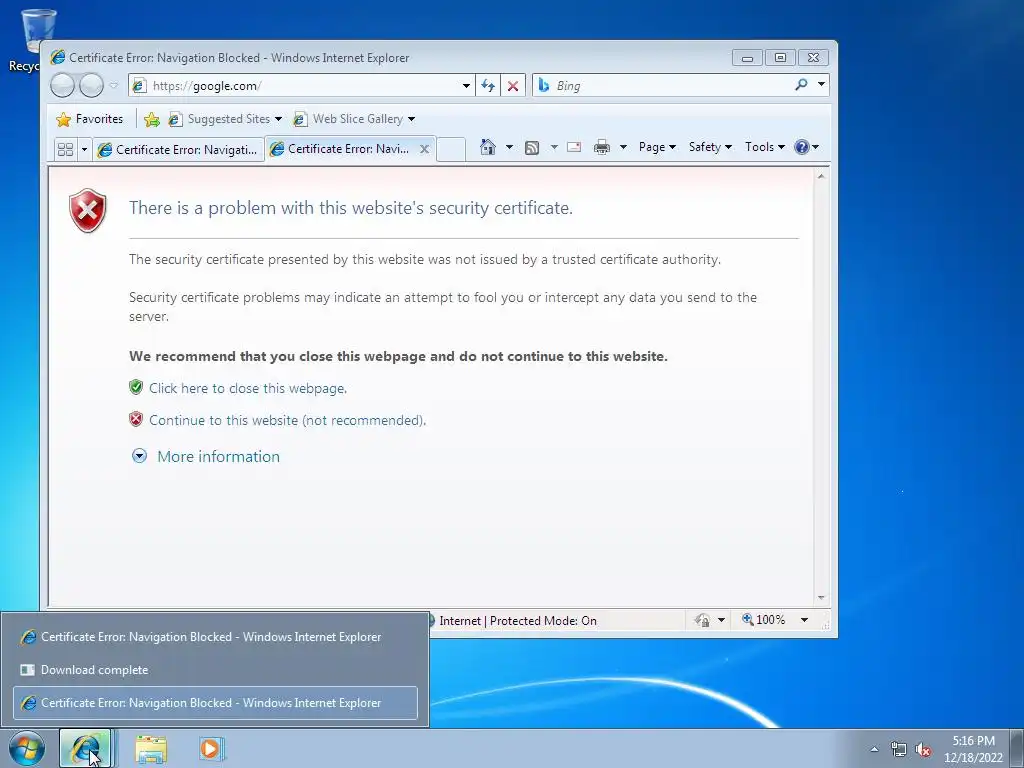Click the Help question mark icon
This screenshot has height=768, width=1024.
point(802,147)
